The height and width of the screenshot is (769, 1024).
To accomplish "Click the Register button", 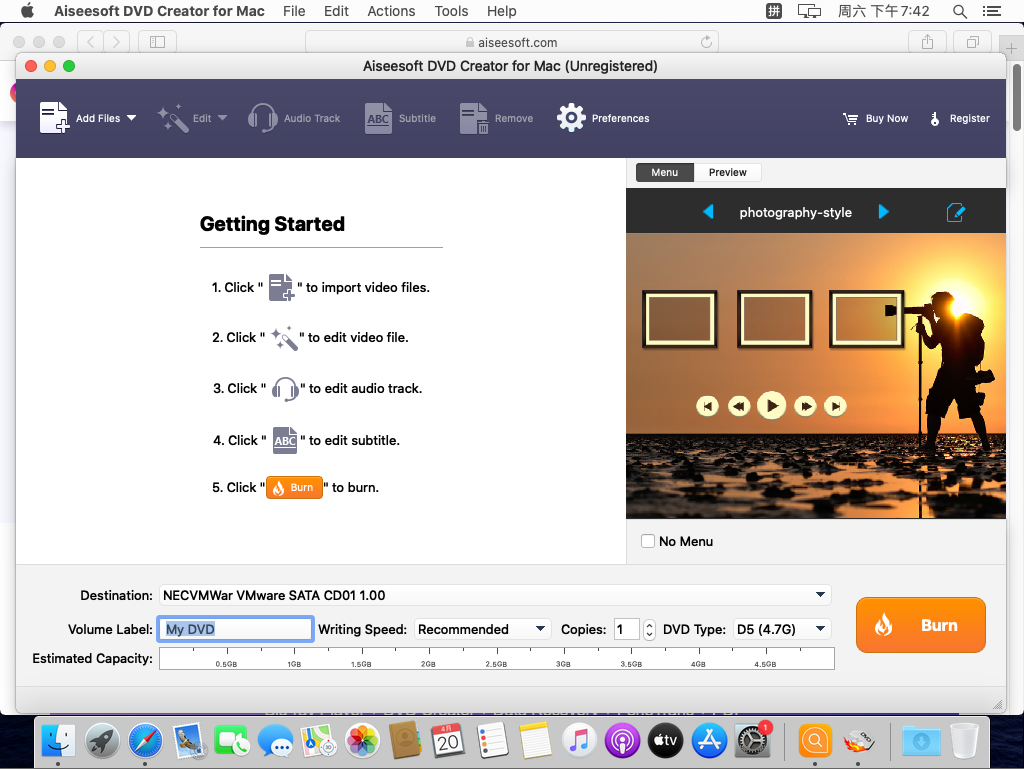I will tap(959, 118).
